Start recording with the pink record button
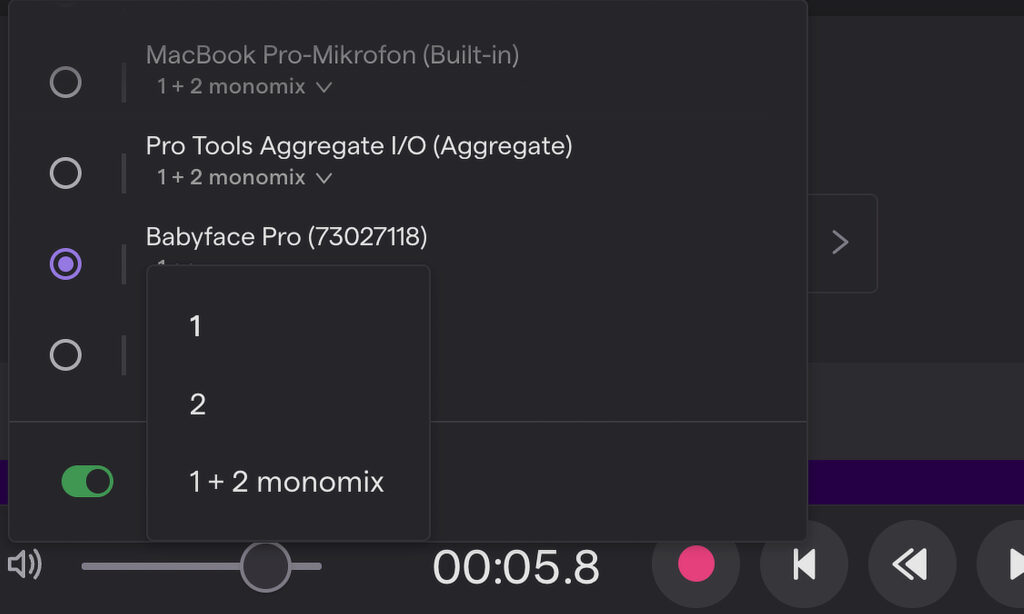Viewport: 1024px width, 614px height. coord(696,564)
